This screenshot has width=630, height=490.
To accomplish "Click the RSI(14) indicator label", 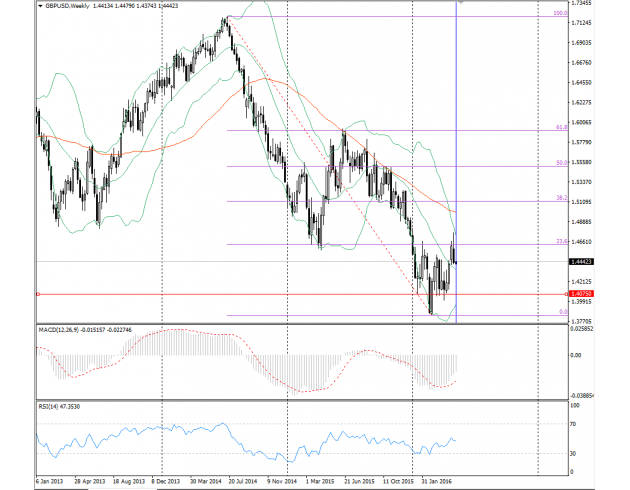I will coord(50,406).
